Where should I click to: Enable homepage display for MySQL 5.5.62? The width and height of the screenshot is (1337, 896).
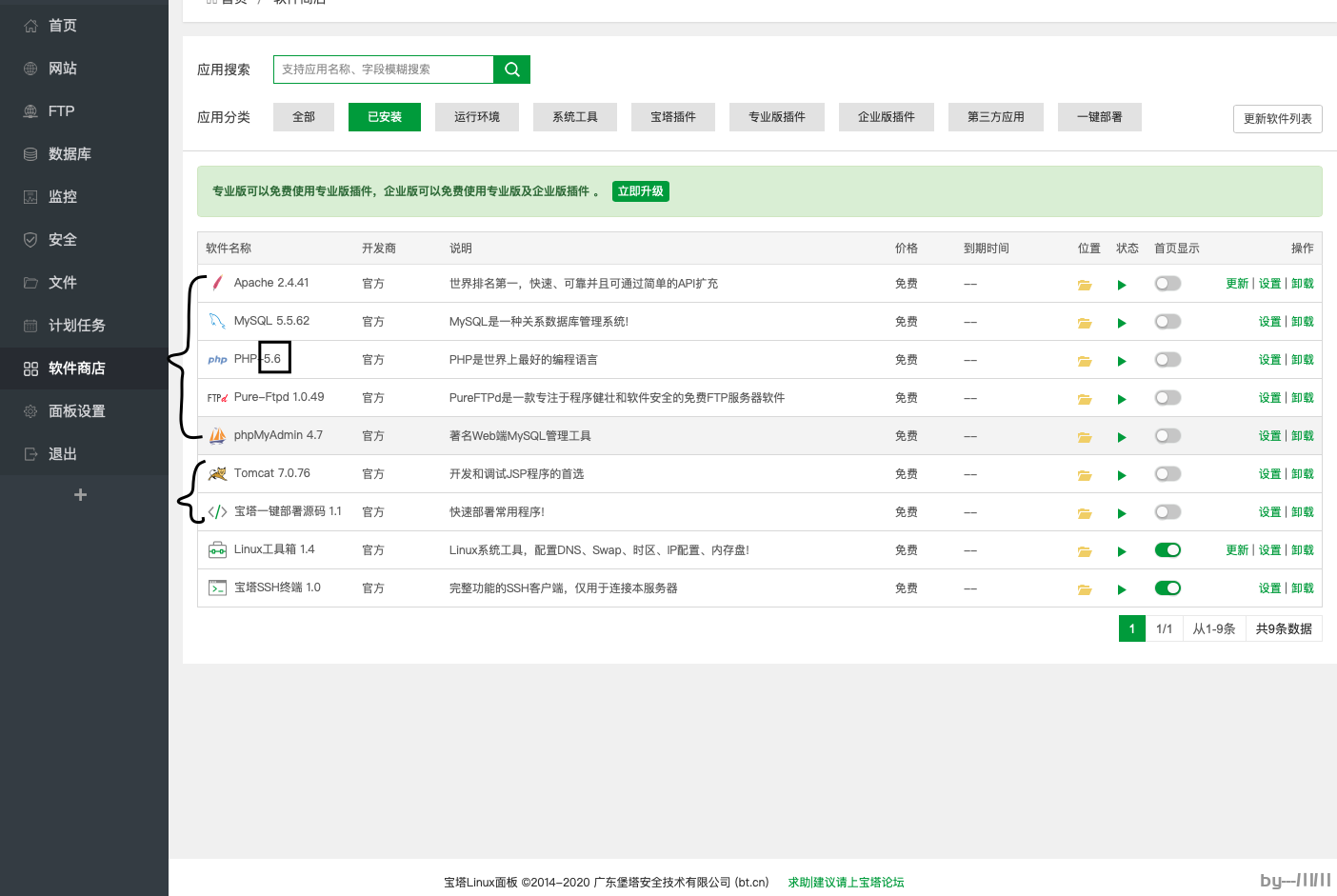coord(1167,321)
